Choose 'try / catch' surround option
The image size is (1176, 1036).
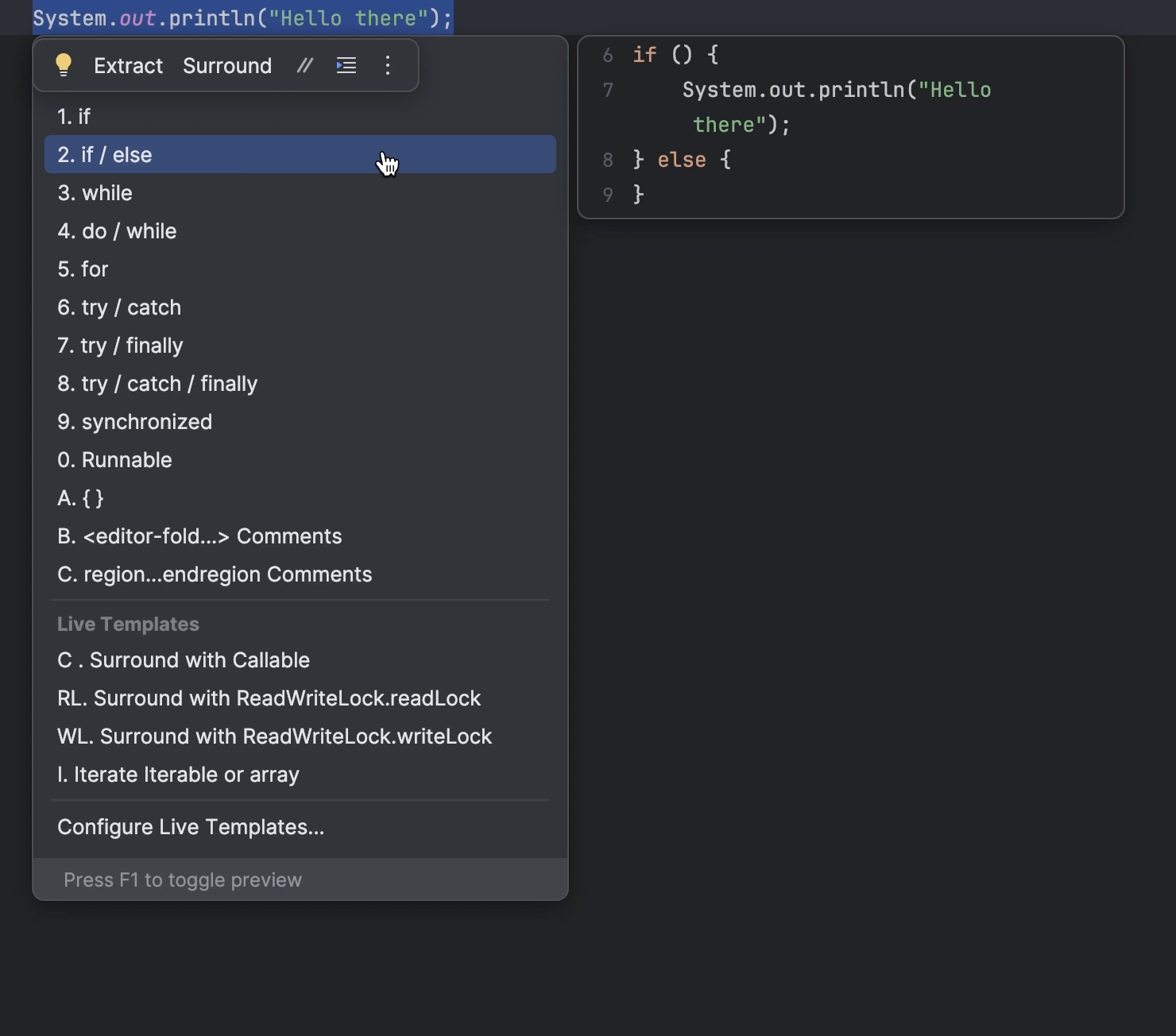(x=119, y=307)
